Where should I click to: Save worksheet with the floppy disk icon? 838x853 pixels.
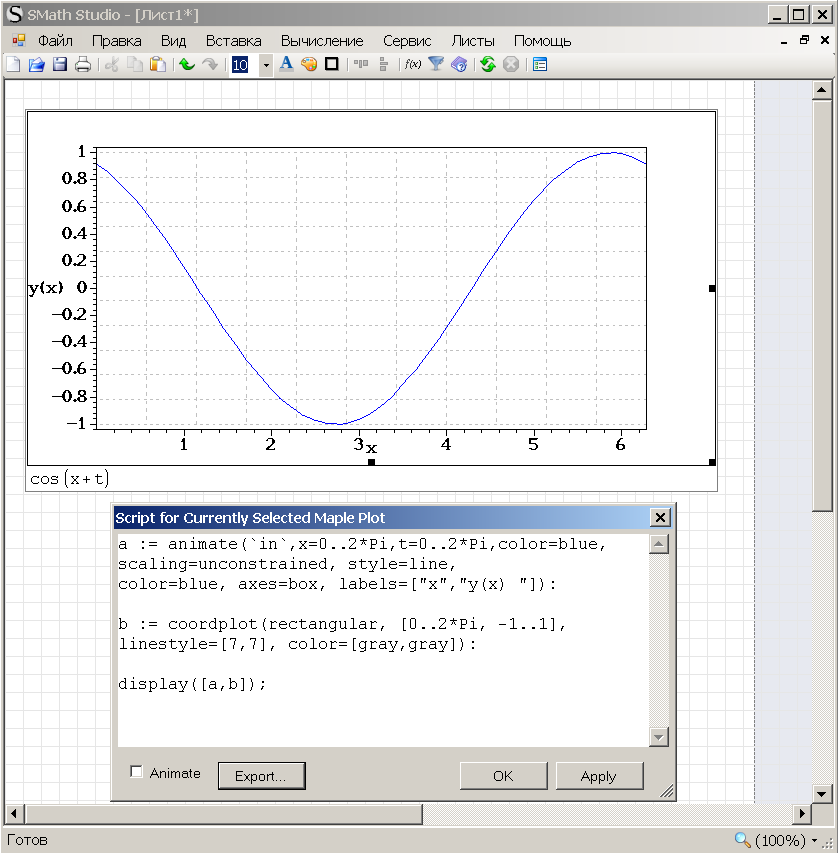(x=59, y=65)
